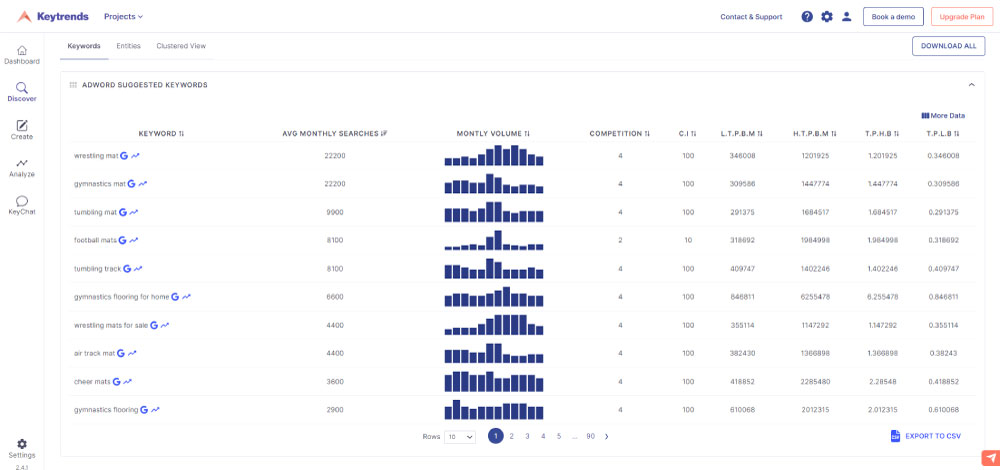This screenshot has height=470, width=1000.
Task: Switch to the Clustered View tab
Action: coord(181,47)
